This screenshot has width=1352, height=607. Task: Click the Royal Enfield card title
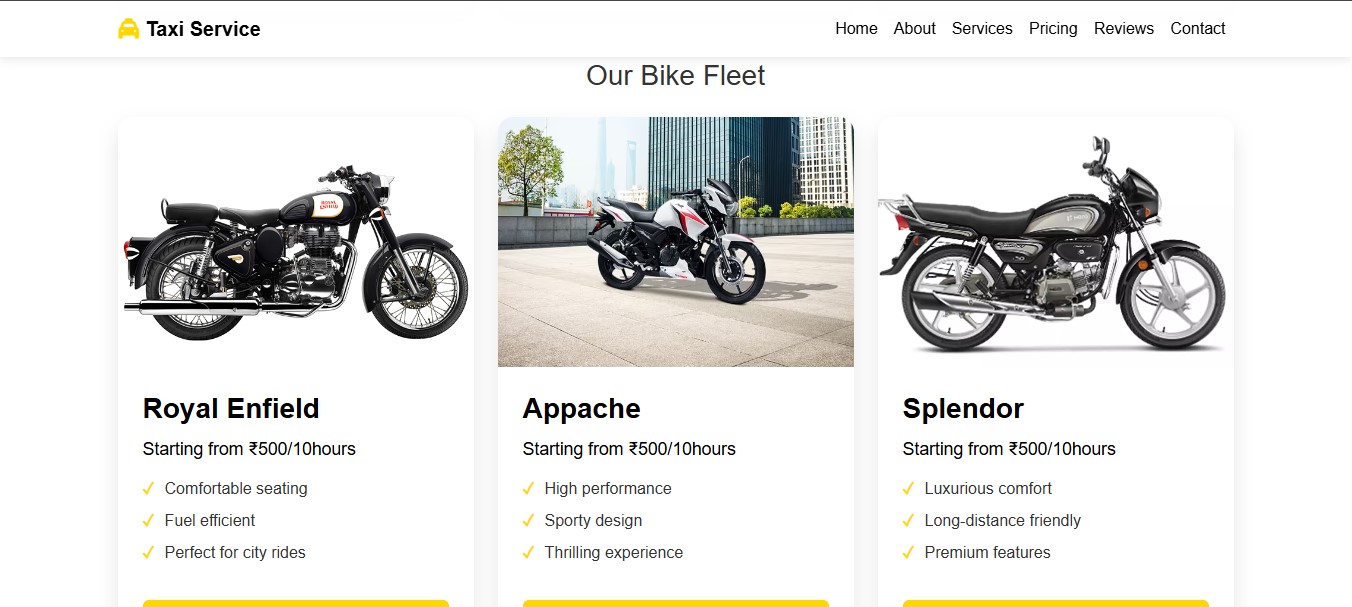click(x=231, y=408)
